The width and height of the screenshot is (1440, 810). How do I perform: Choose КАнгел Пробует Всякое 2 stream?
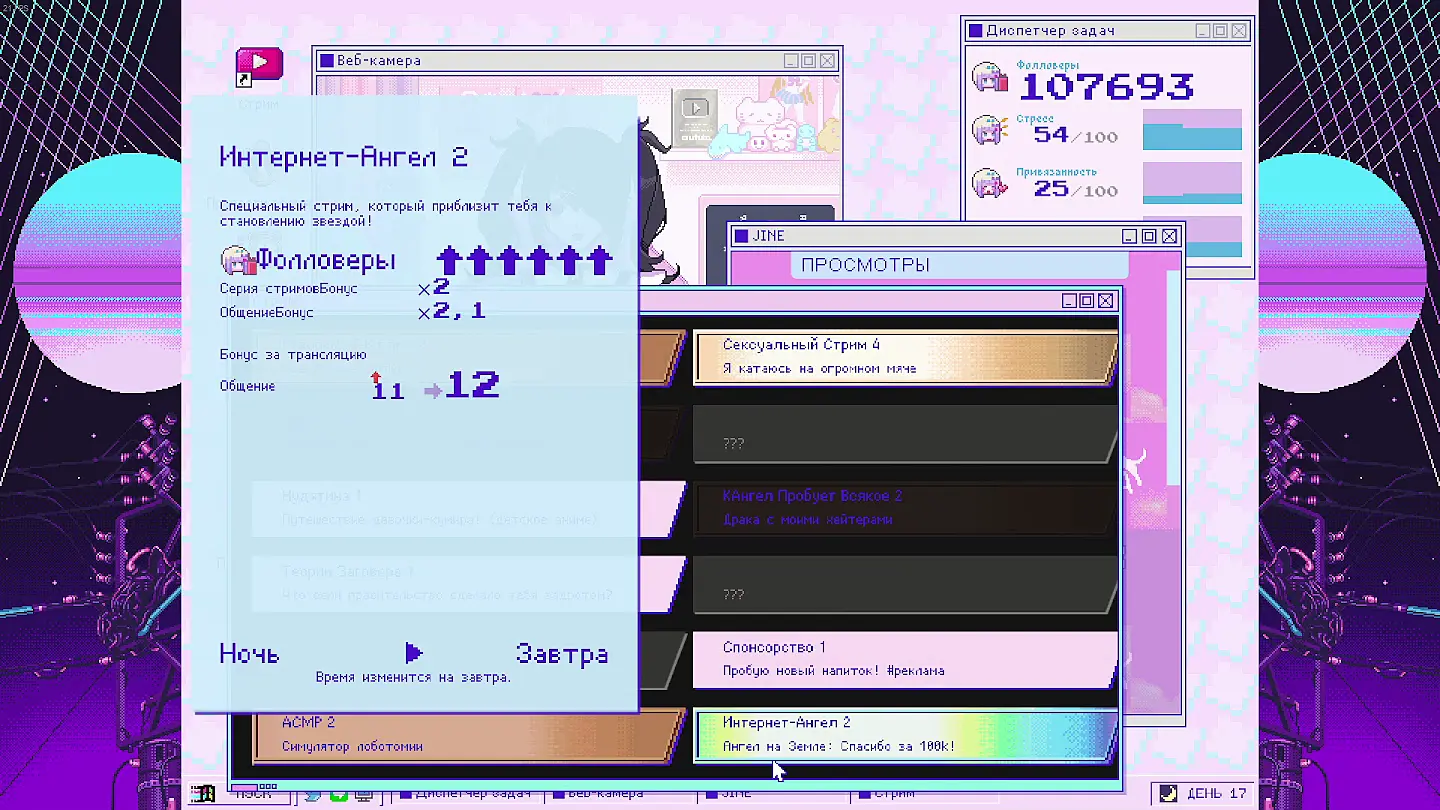tap(904, 508)
